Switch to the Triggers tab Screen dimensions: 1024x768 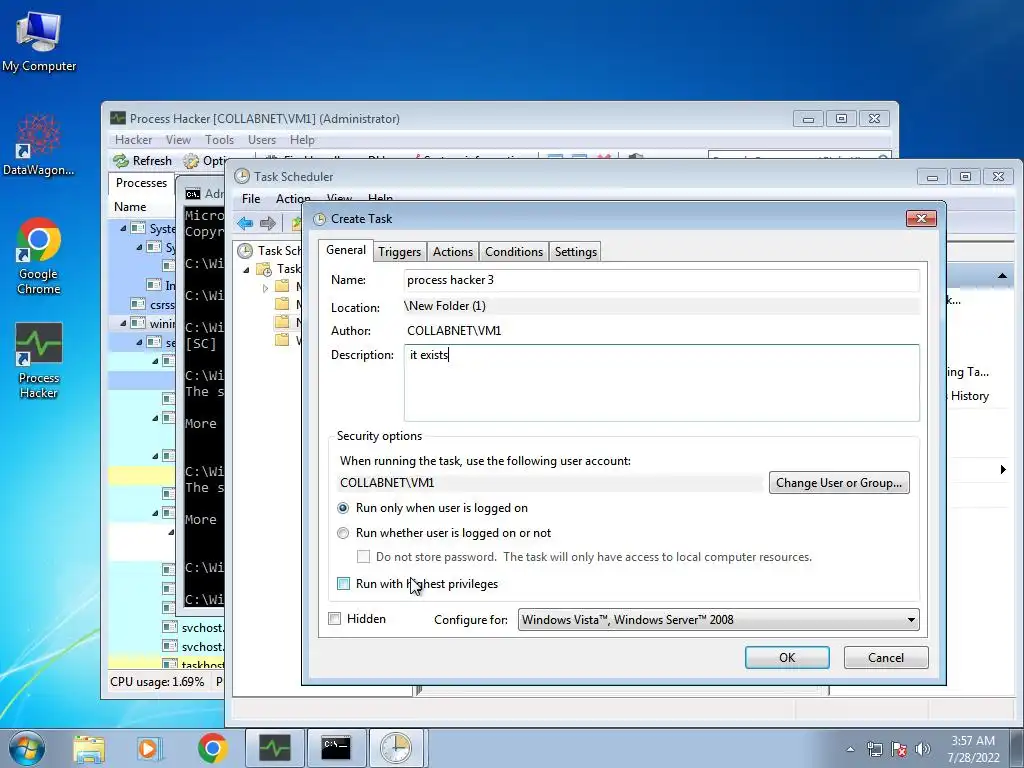click(399, 252)
